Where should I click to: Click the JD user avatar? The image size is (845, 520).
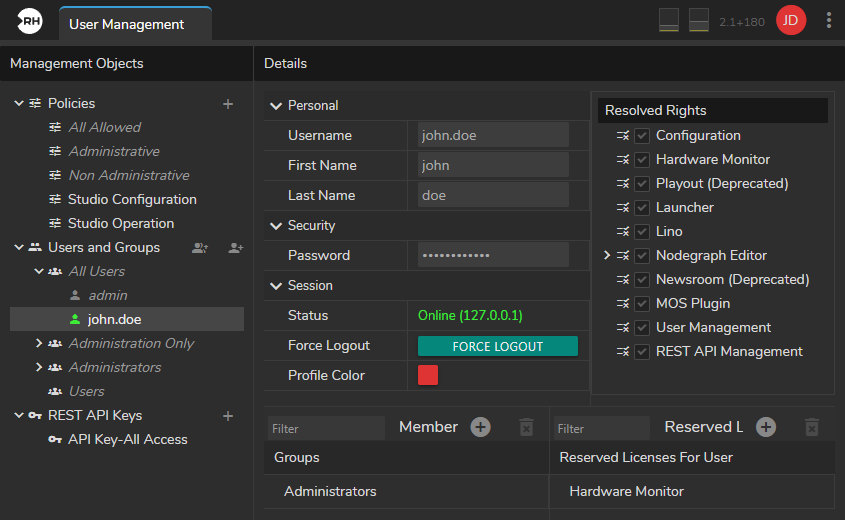click(x=791, y=20)
